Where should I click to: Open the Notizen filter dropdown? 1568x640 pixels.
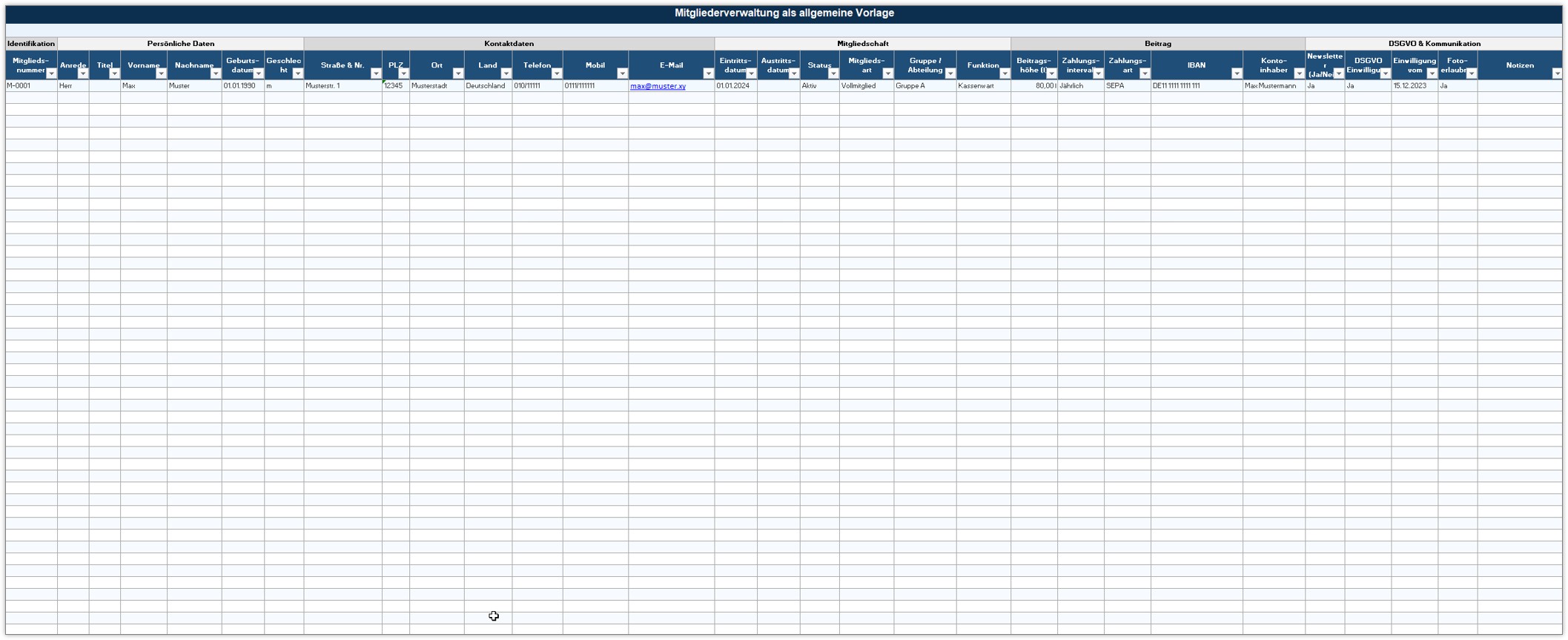point(1557,73)
